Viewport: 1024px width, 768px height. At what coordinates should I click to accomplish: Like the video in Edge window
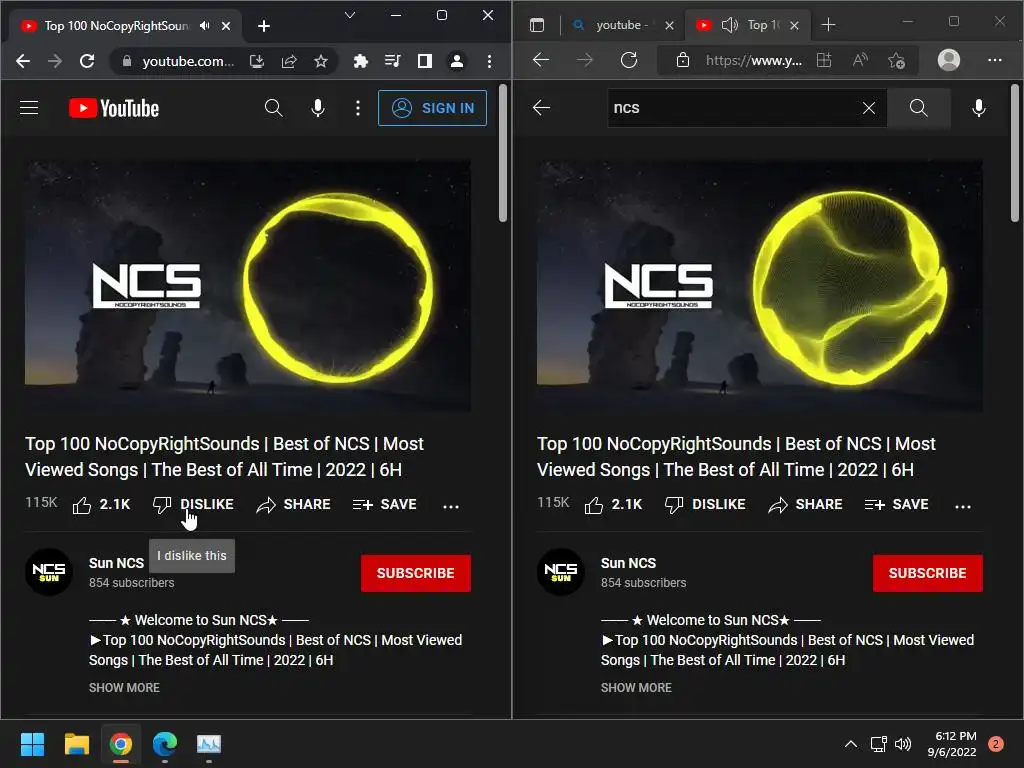(x=613, y=505)
